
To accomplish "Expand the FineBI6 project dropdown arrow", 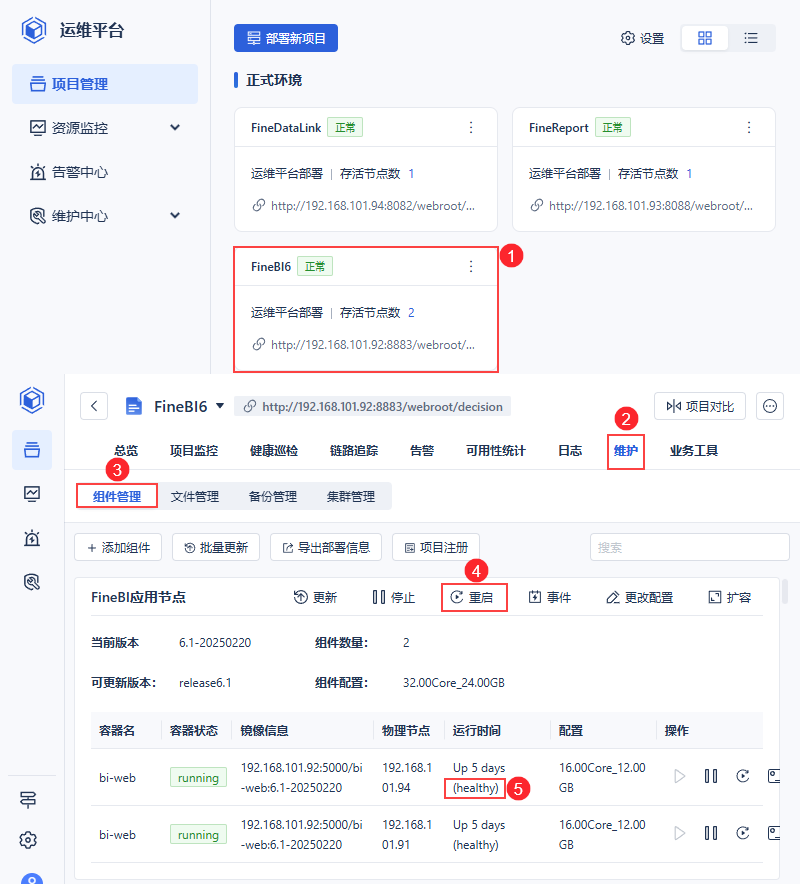I will pyautogui.click(x=220, y=406).
